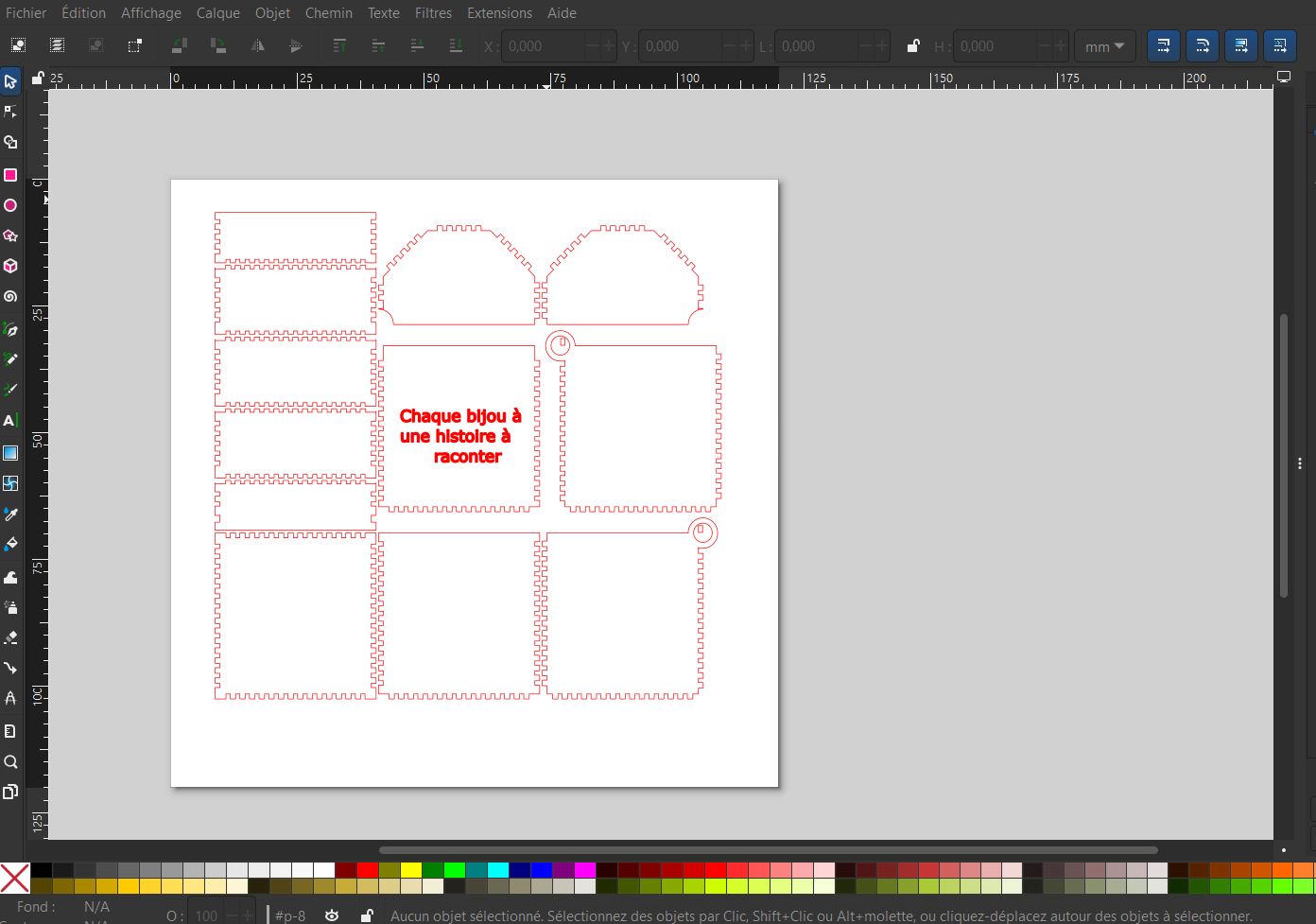The height and width of the screenshot is (924, 1316).
Task: Open the Extensions menu
Action: point(499,13)
